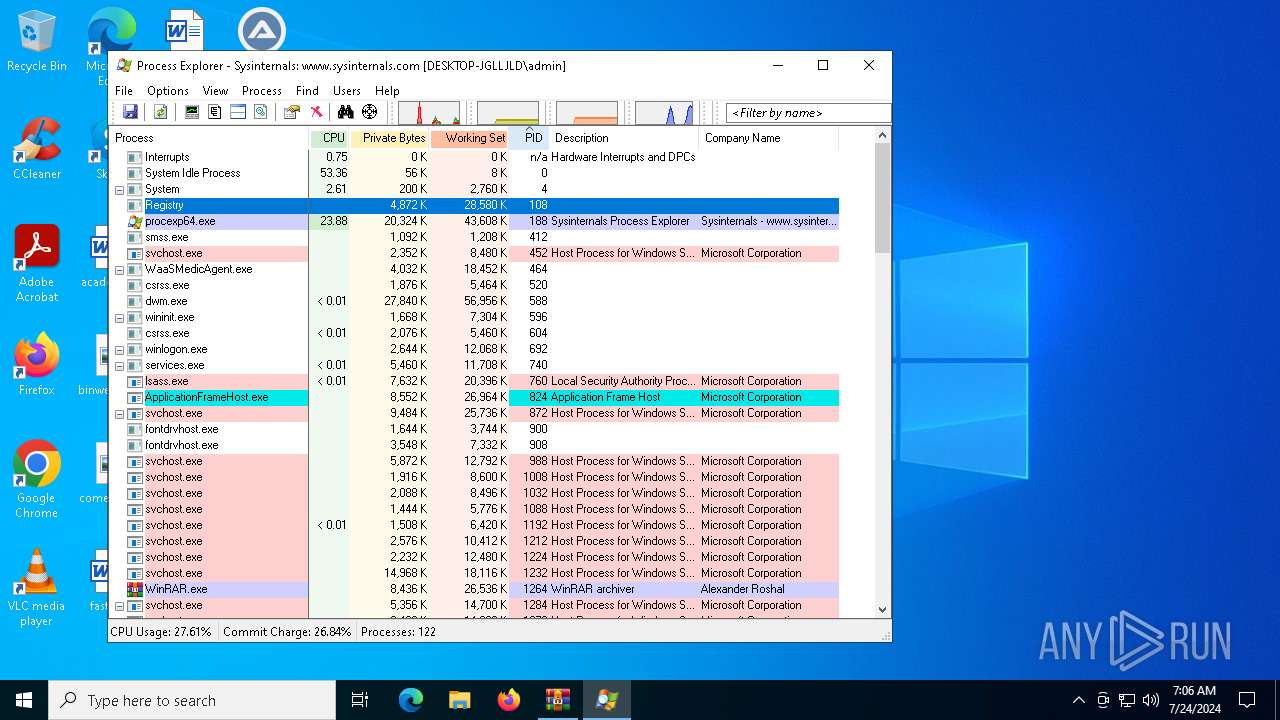Sort by the Private Bytes column header

[390, 138]
